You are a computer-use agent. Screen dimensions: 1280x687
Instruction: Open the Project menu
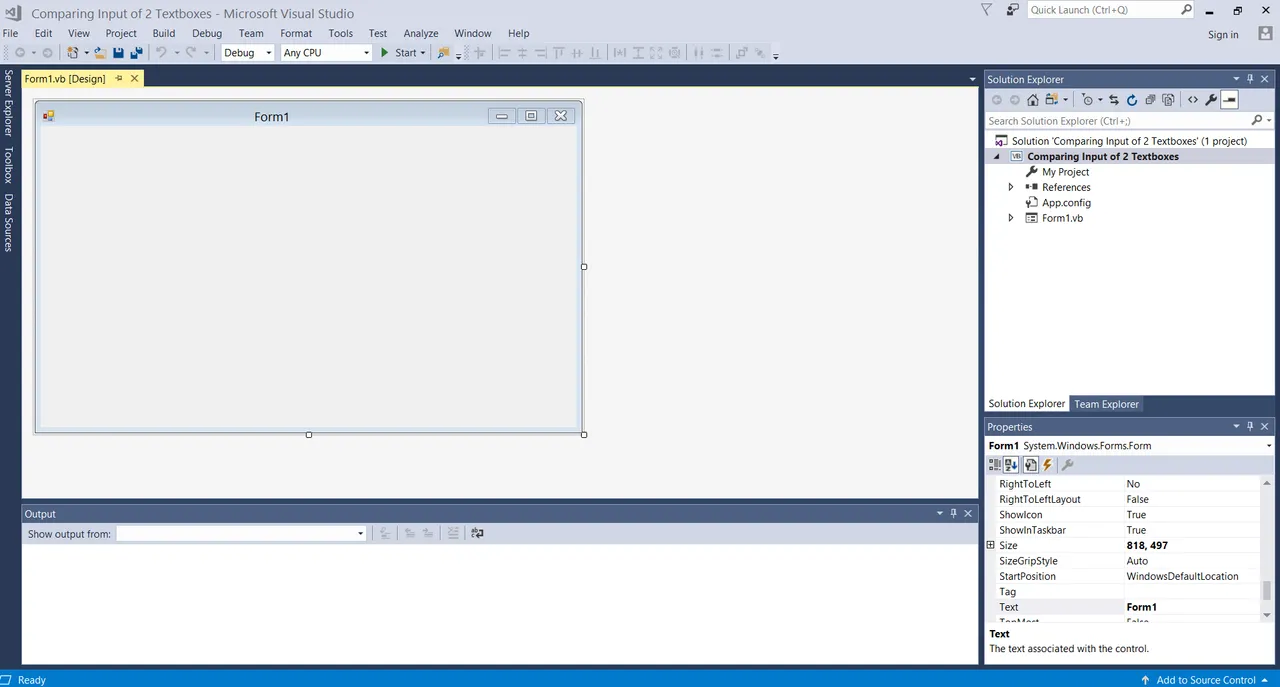121,33
